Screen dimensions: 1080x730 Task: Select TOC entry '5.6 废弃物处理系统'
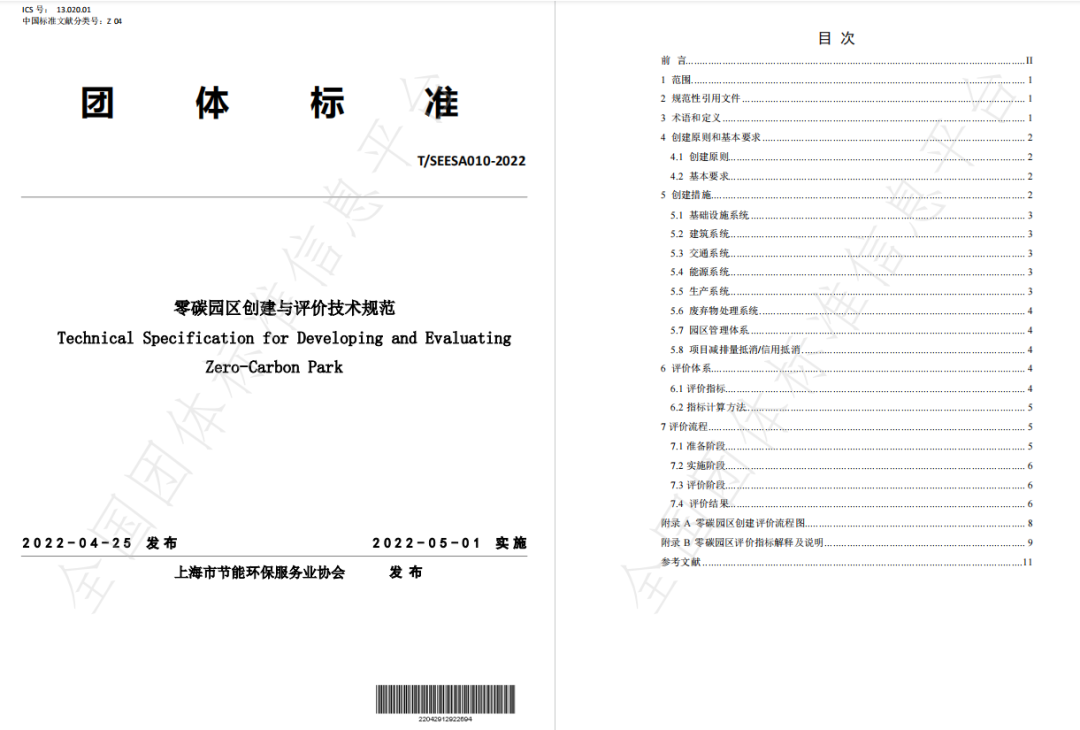tap(851, 311)
